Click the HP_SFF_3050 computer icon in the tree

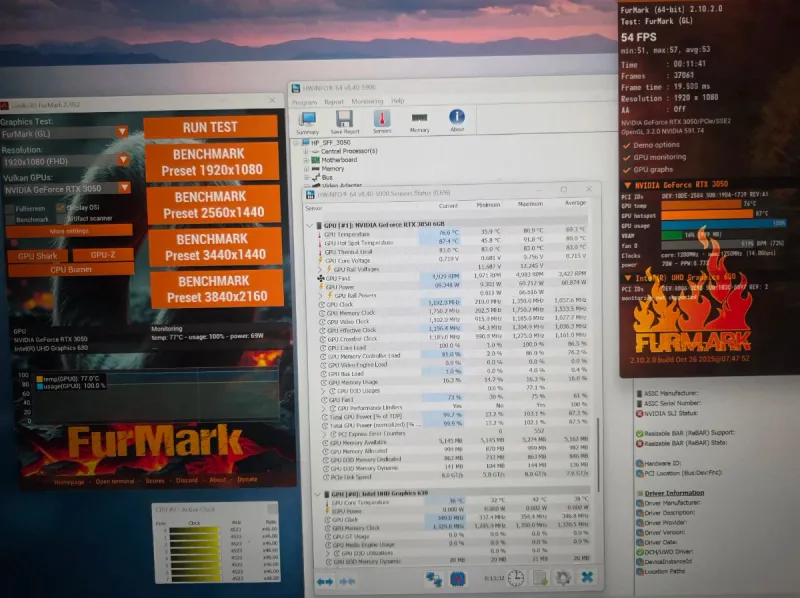pos(306,142)
